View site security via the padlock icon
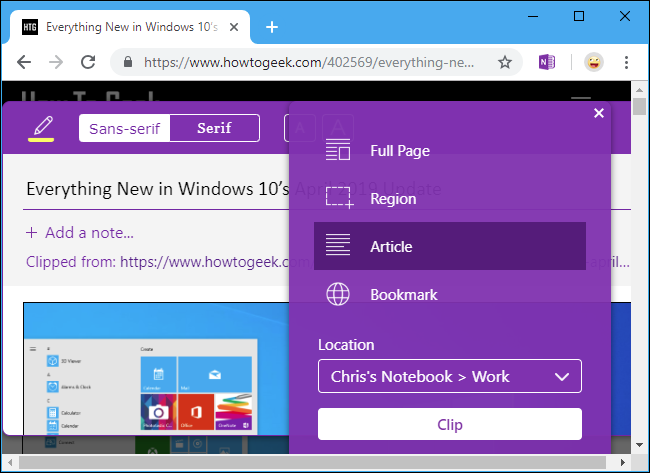 tap(128, 62)
